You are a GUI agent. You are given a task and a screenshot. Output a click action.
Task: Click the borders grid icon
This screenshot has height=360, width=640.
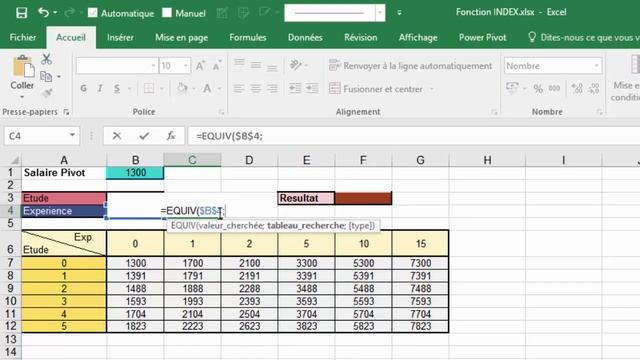149,89
